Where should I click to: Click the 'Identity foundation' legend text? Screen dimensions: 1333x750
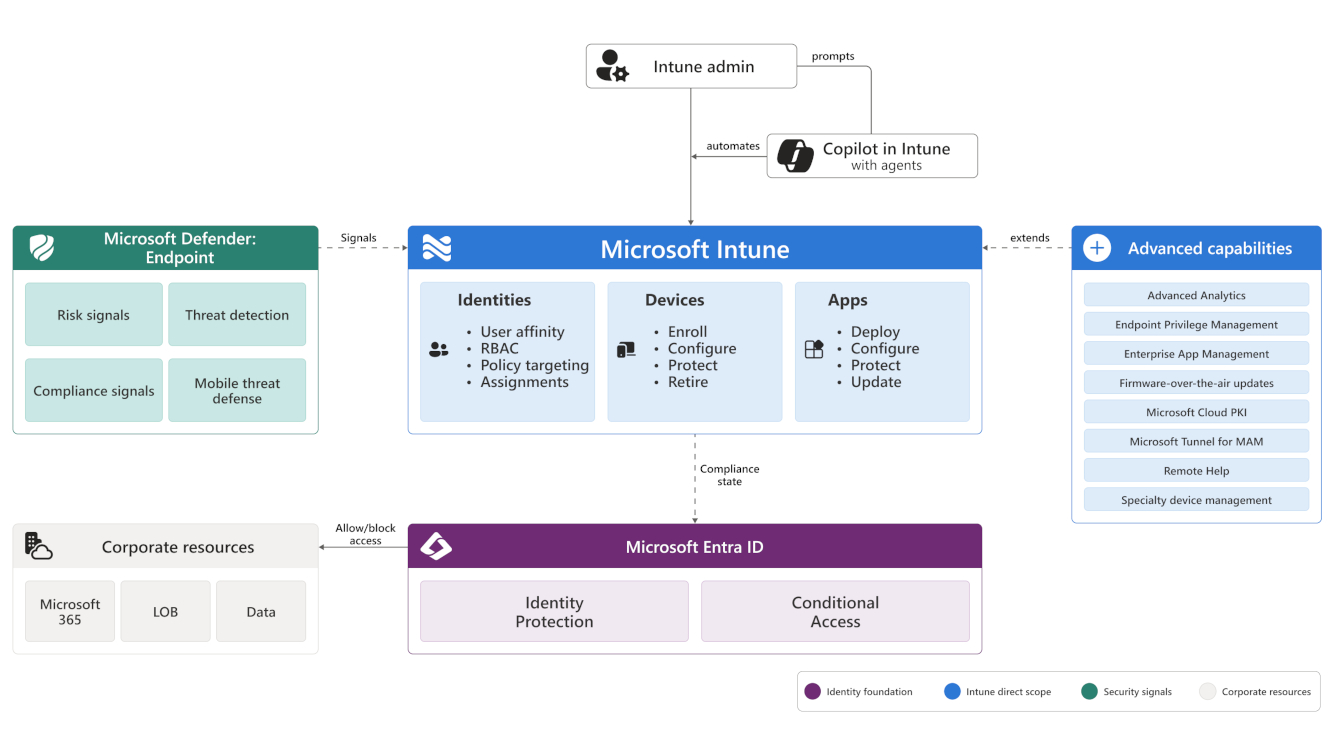[869, 691]
